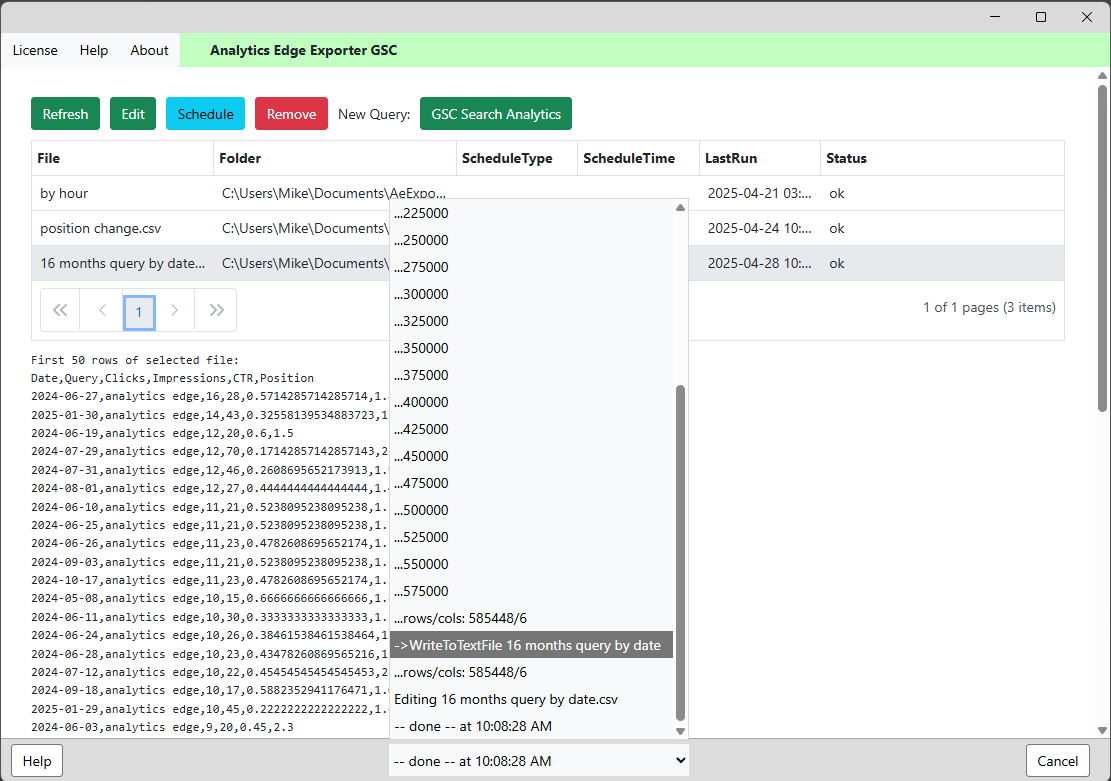The height and width of the screenshot is (781, 1111).
Task: Click the Help button in the bottom bar
Action: tap(37, 760)
